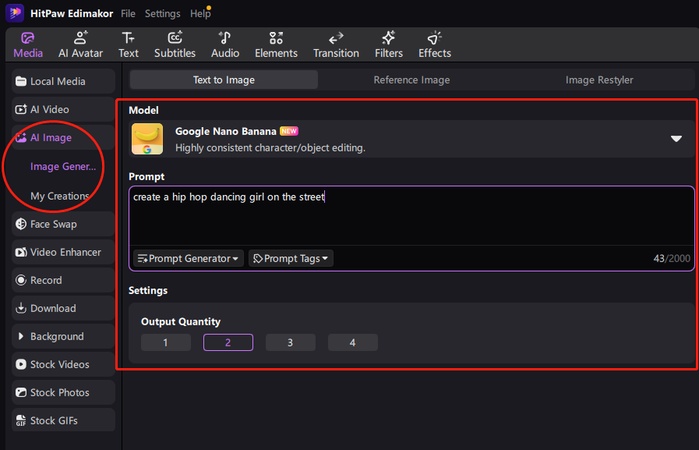
Task: Click the model description text
Action: point(270,148)
